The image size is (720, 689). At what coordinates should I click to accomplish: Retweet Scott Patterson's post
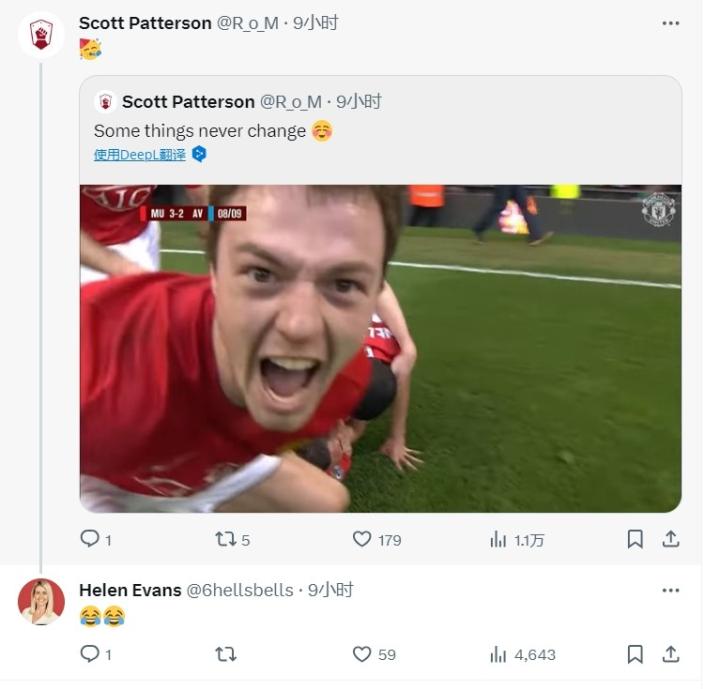coord(226,539)
